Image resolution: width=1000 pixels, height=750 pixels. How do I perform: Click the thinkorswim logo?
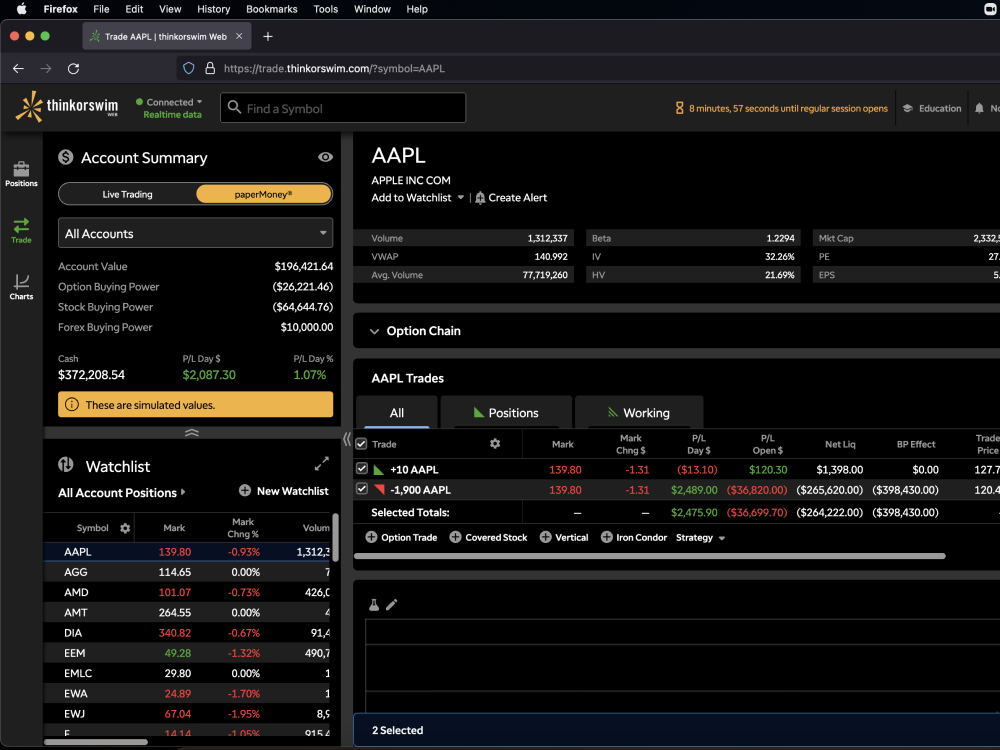click(x=67, y=107)
